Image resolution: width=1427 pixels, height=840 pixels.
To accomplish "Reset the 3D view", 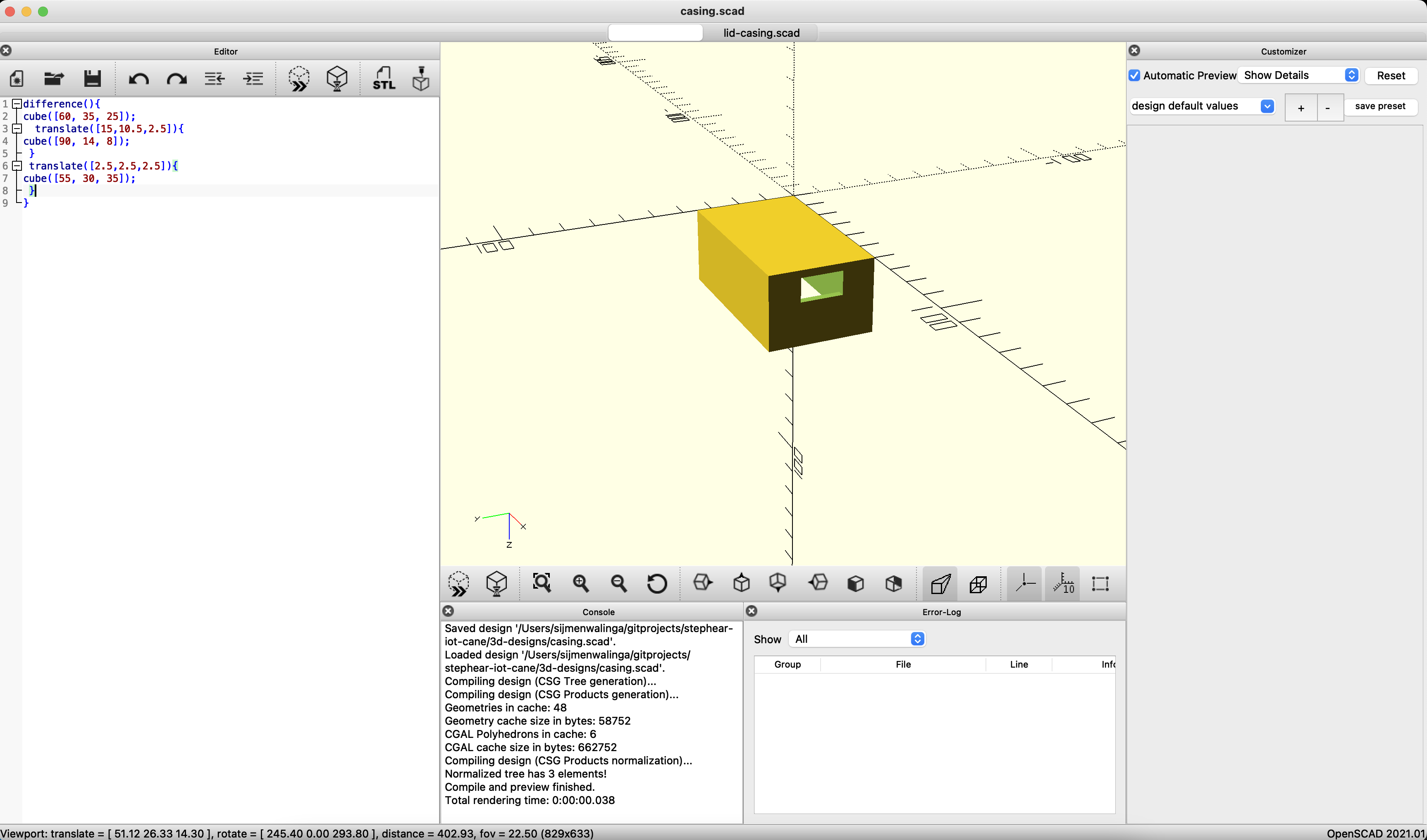I will tap(657, 583).
